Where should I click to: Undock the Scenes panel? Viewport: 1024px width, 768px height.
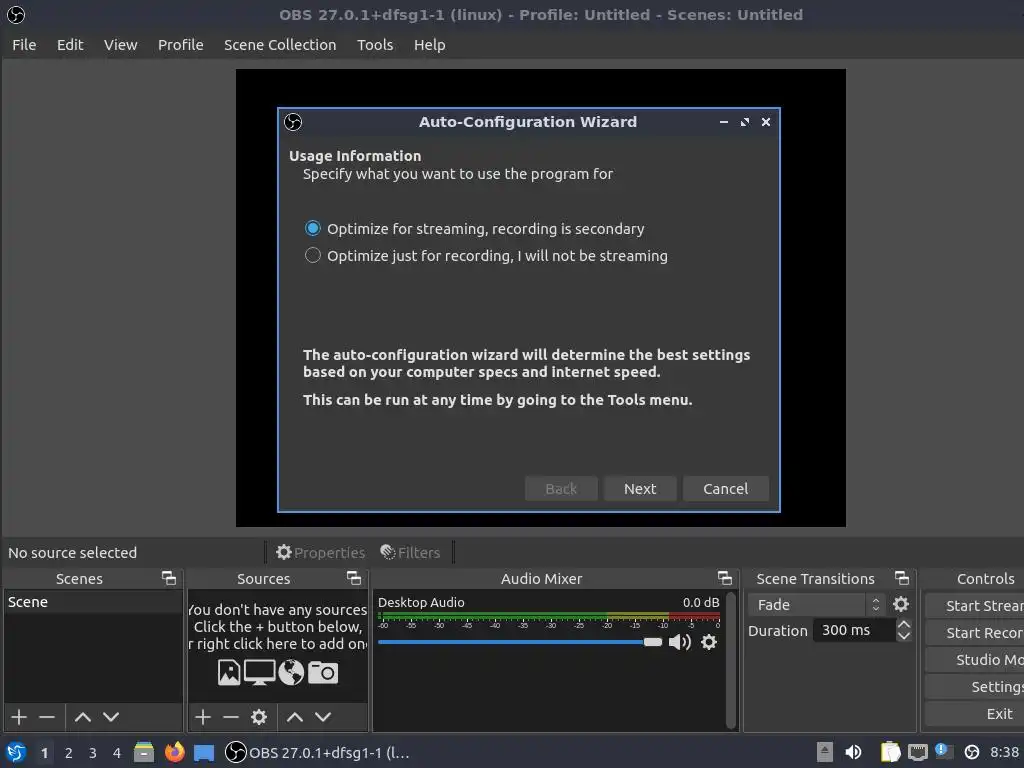click(169, 578)
